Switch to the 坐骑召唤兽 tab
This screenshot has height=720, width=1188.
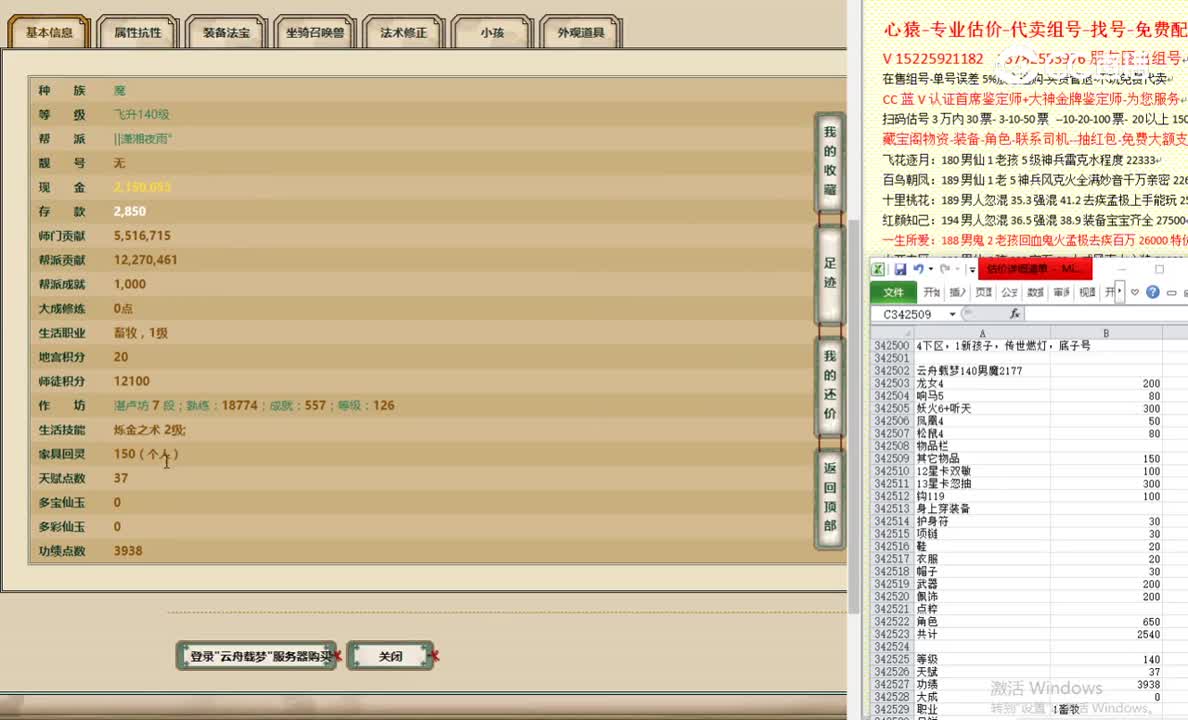(x=314, y=31)
